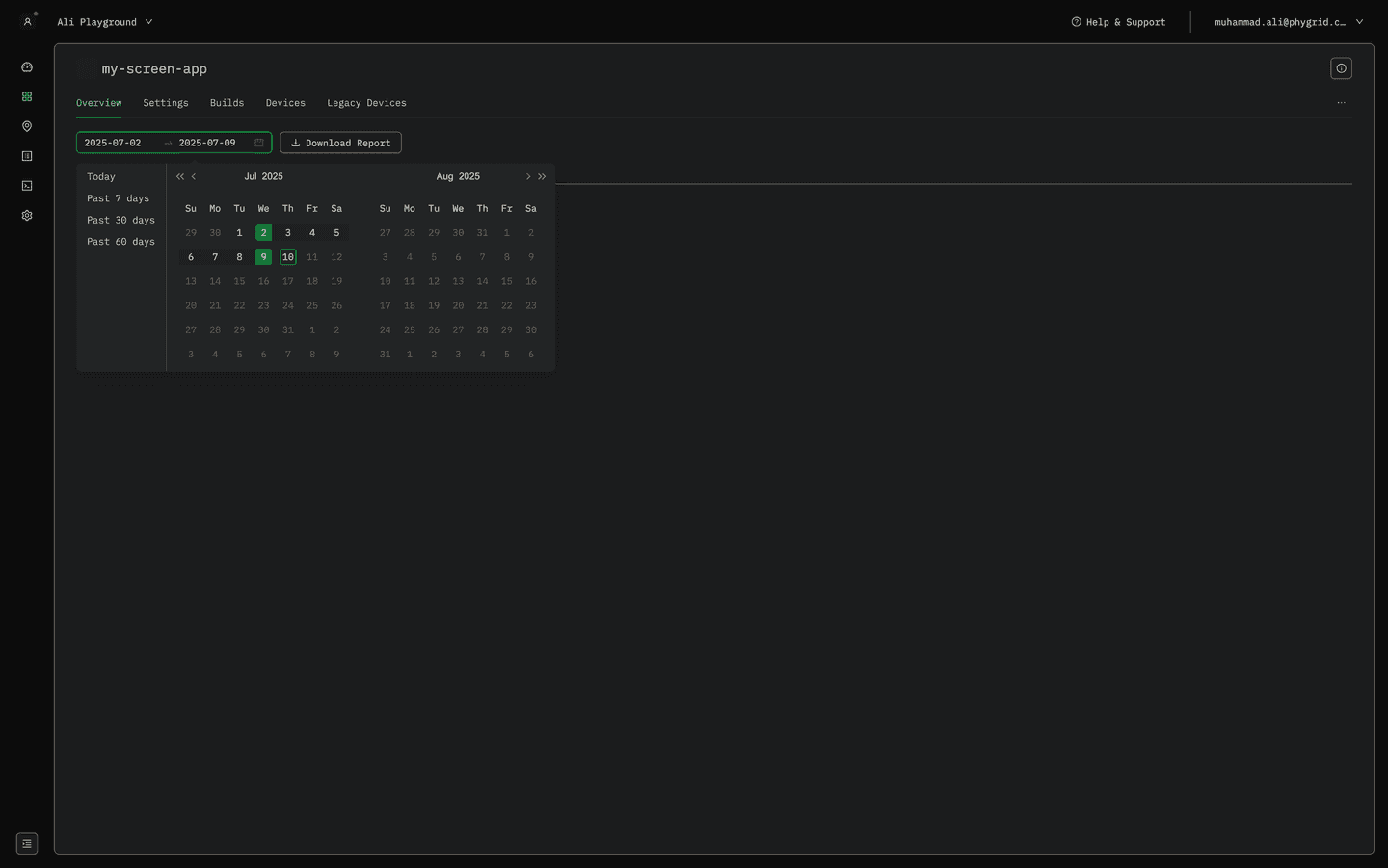Select July 16 in the calendar
Screen dimensions: 1388x868
[x=263, y=280]
